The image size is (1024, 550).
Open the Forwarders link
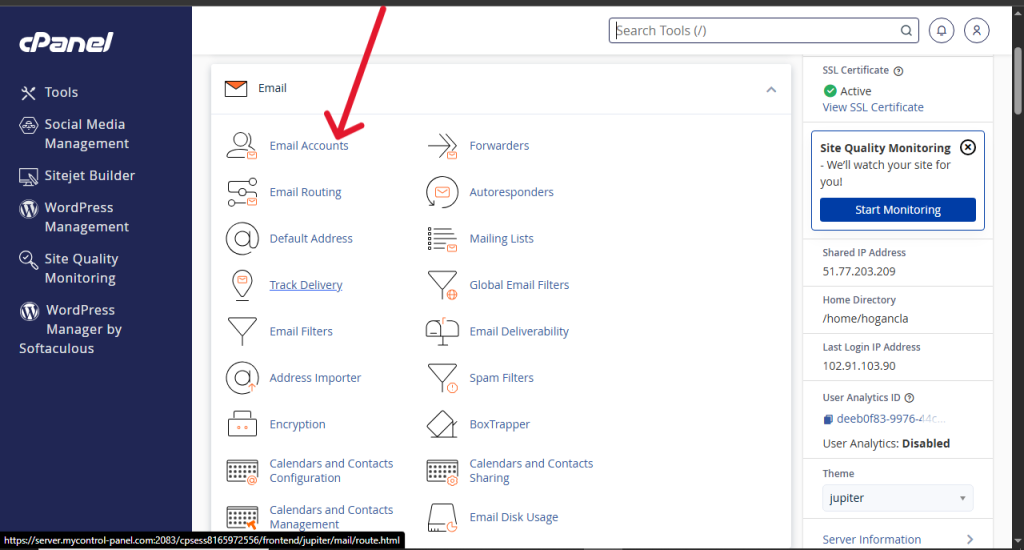tap(499, 146)
